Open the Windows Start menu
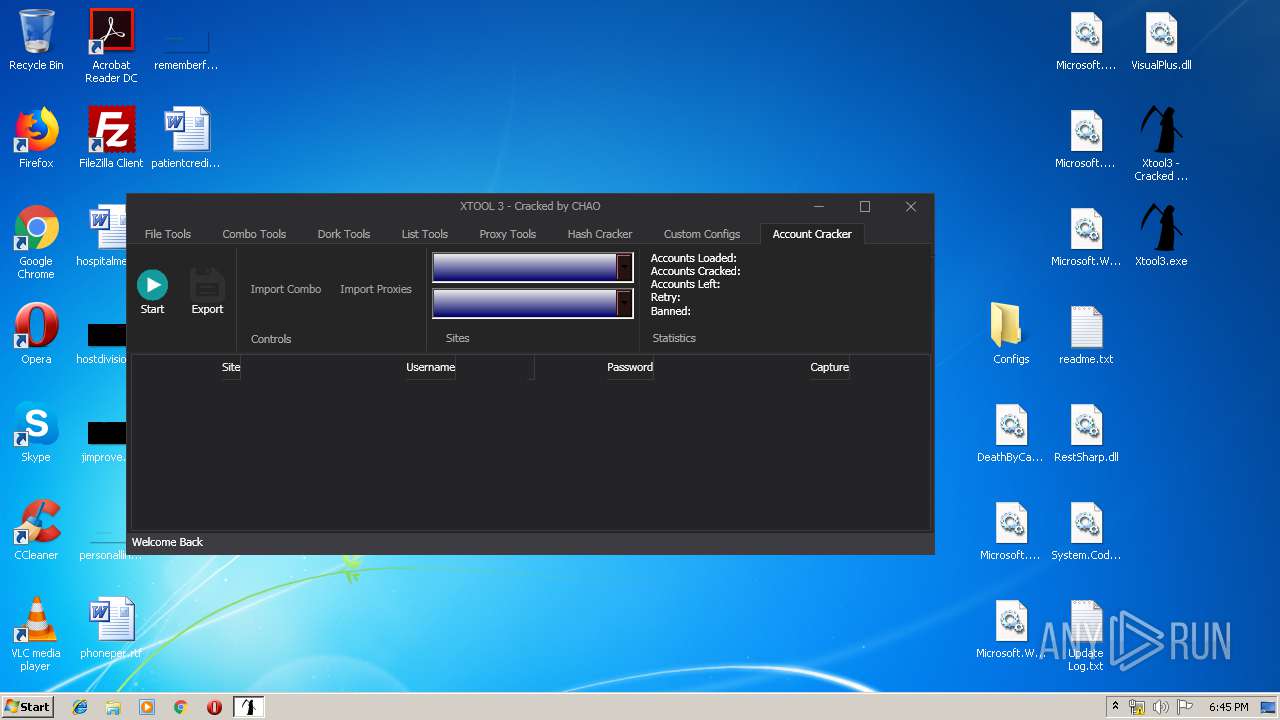The image size is (1280, 720). (27, 707)
